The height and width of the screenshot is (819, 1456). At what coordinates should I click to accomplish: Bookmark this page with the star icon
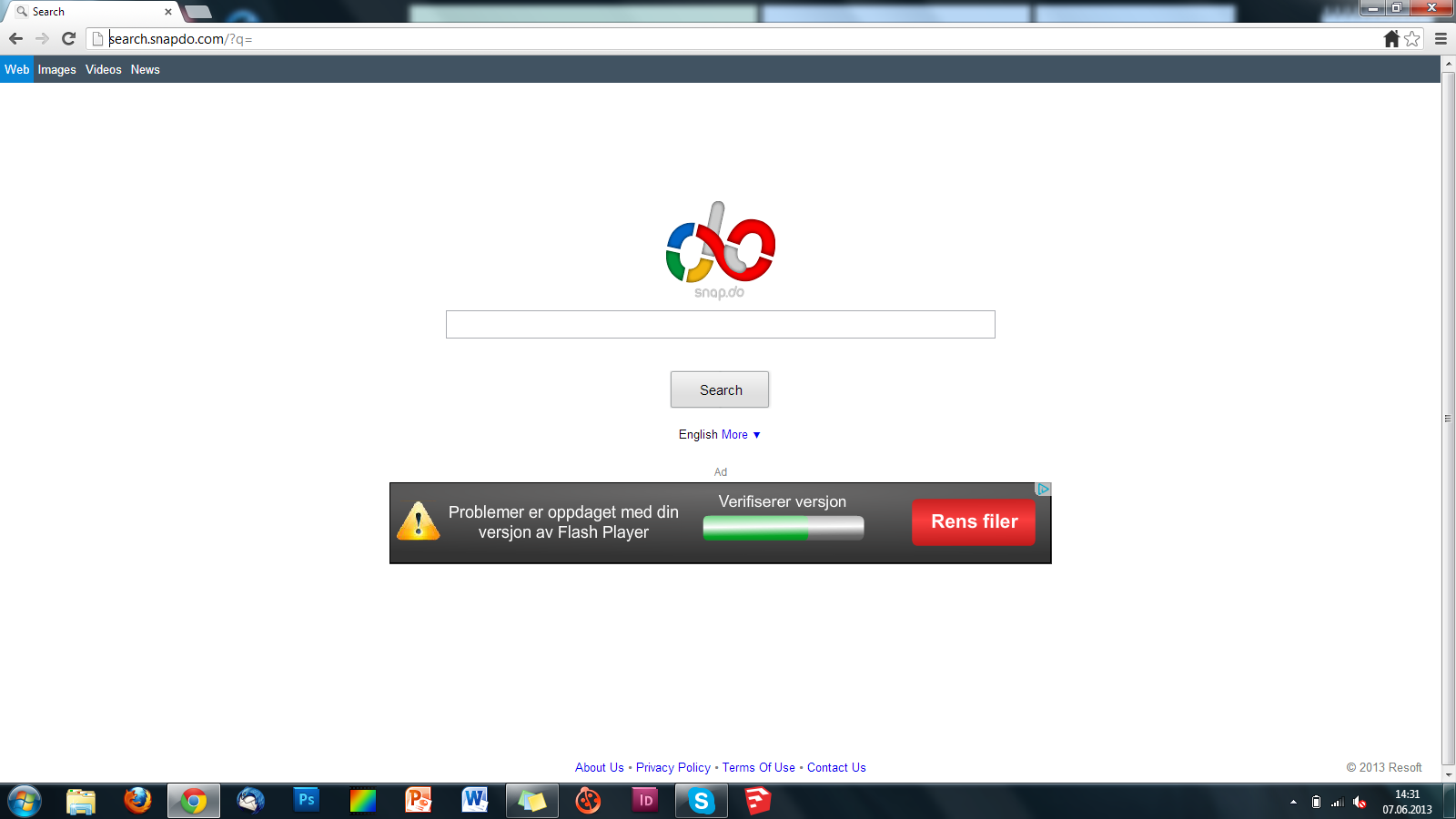1412,38
